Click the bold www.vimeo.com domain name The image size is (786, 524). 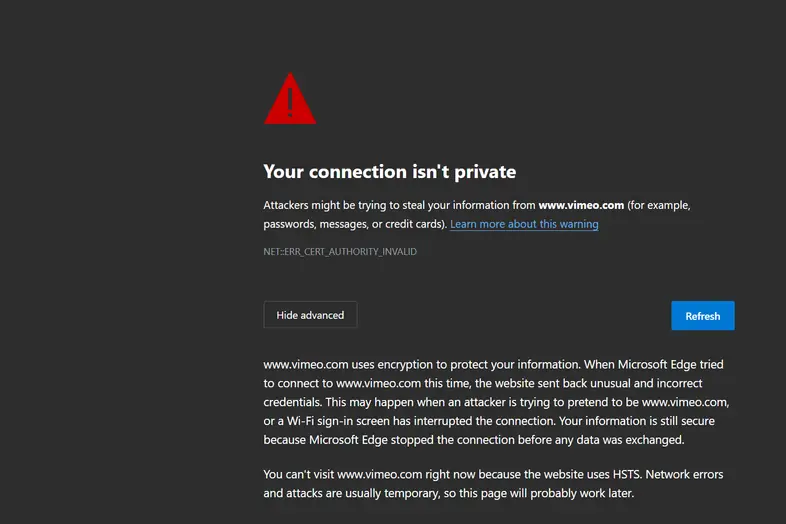pyautogui.click(x=581, y=205)
